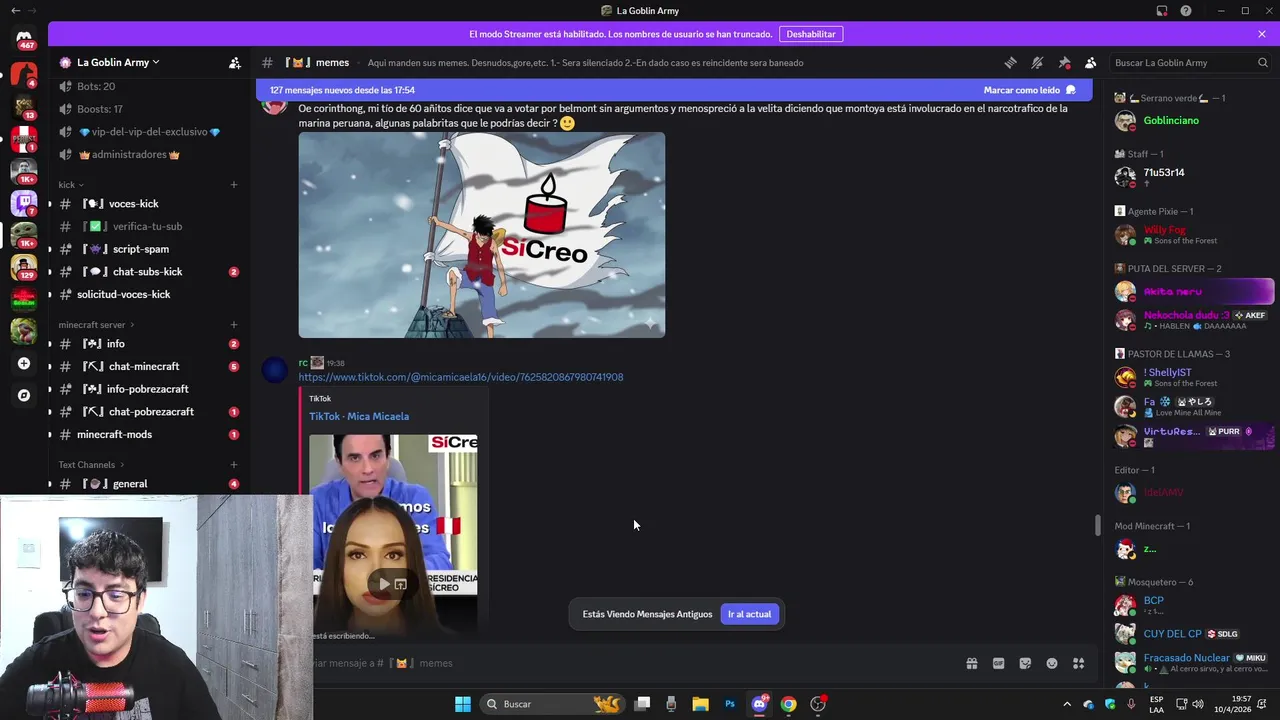Open TikTok · Mica Micaela embed title link
1280x720 pixels.
coord(358,416)
